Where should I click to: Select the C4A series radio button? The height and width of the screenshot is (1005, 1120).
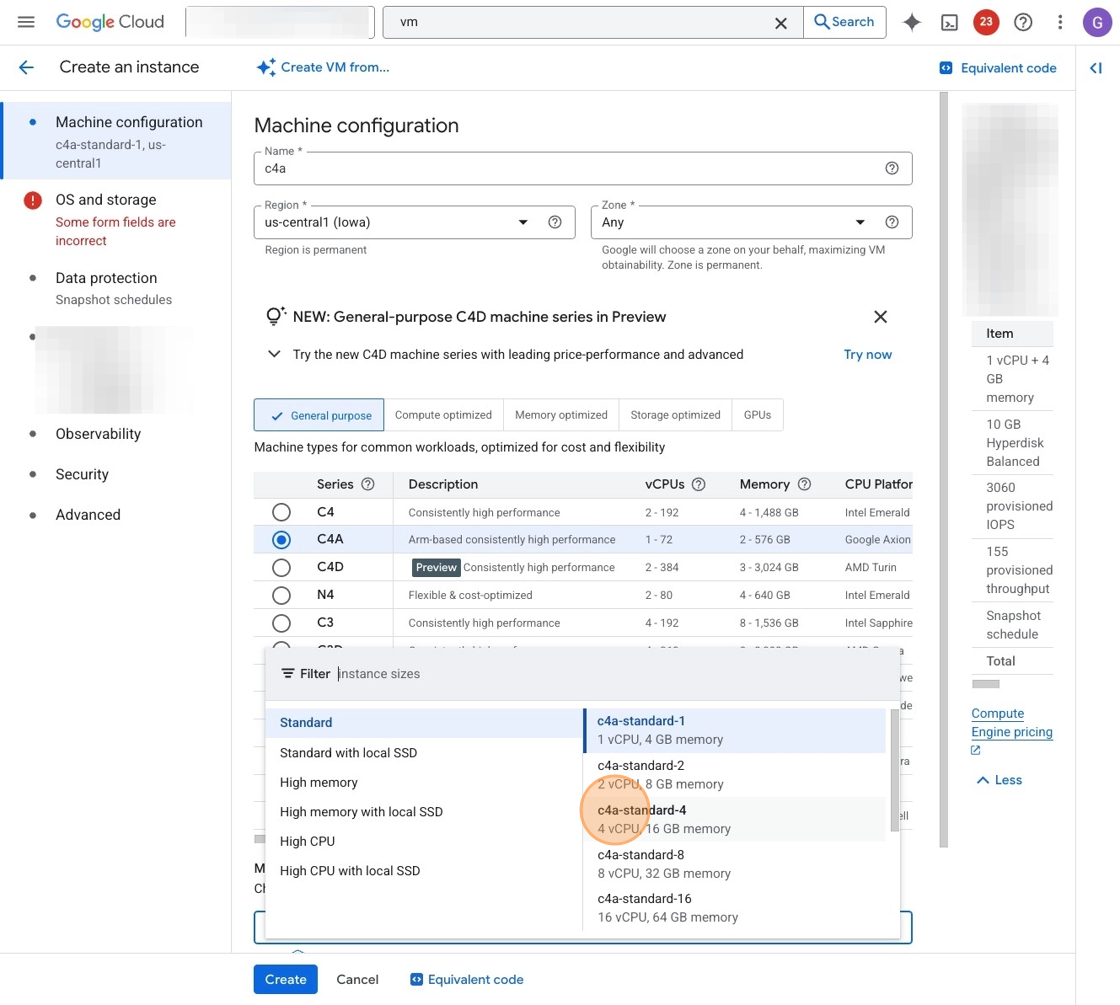coord(281,540)
